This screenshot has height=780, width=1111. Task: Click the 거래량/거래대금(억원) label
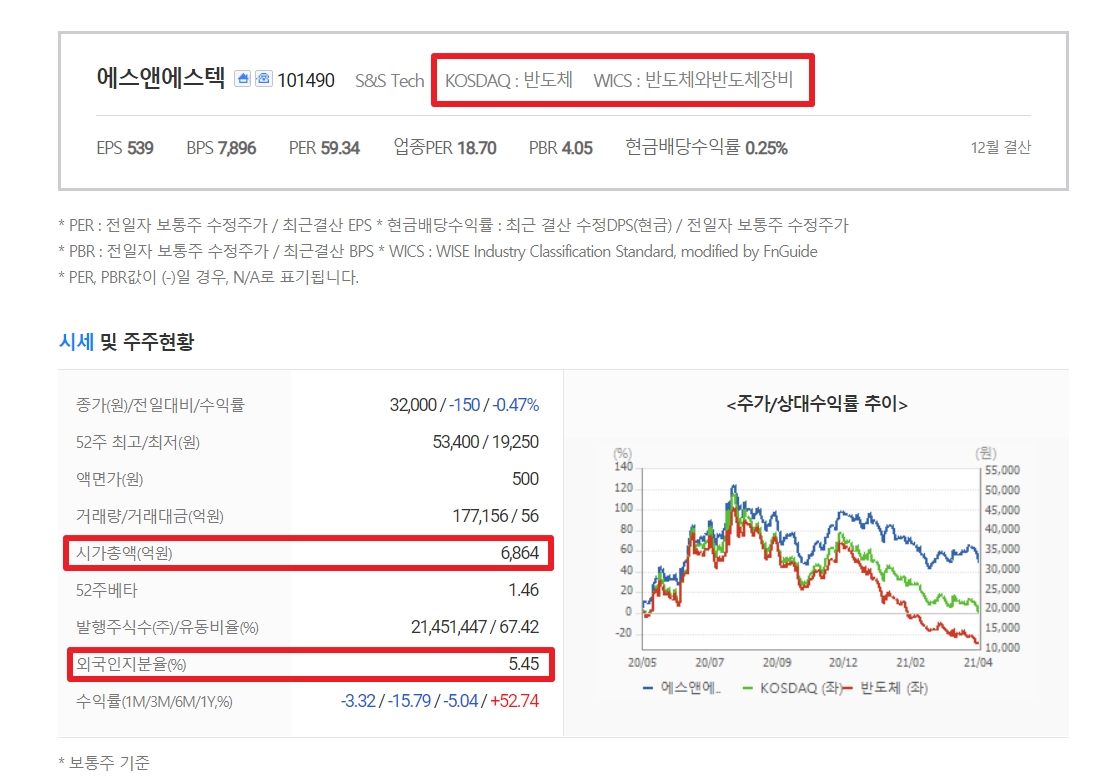tap(150, 516)
